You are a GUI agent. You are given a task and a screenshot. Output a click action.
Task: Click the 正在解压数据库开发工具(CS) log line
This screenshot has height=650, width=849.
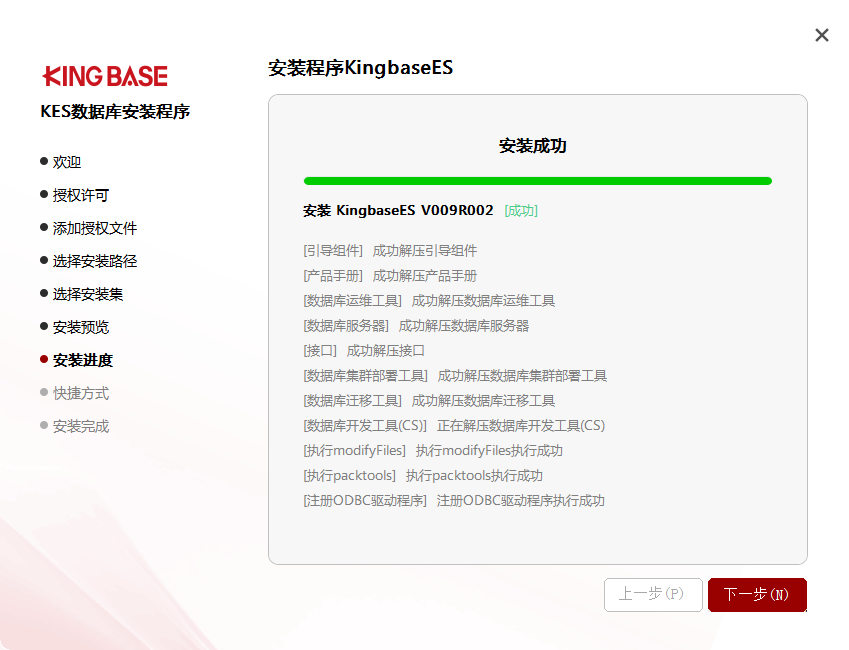(x=521, y=425)
